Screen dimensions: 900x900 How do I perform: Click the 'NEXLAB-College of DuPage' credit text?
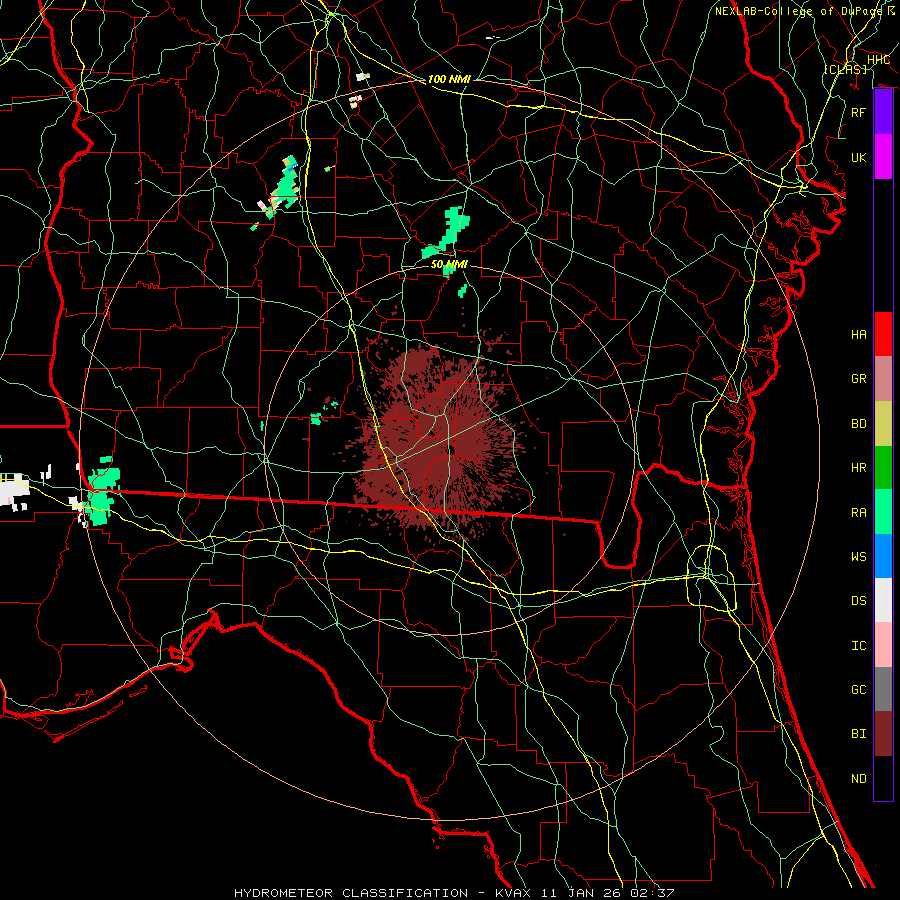point(800,11)
